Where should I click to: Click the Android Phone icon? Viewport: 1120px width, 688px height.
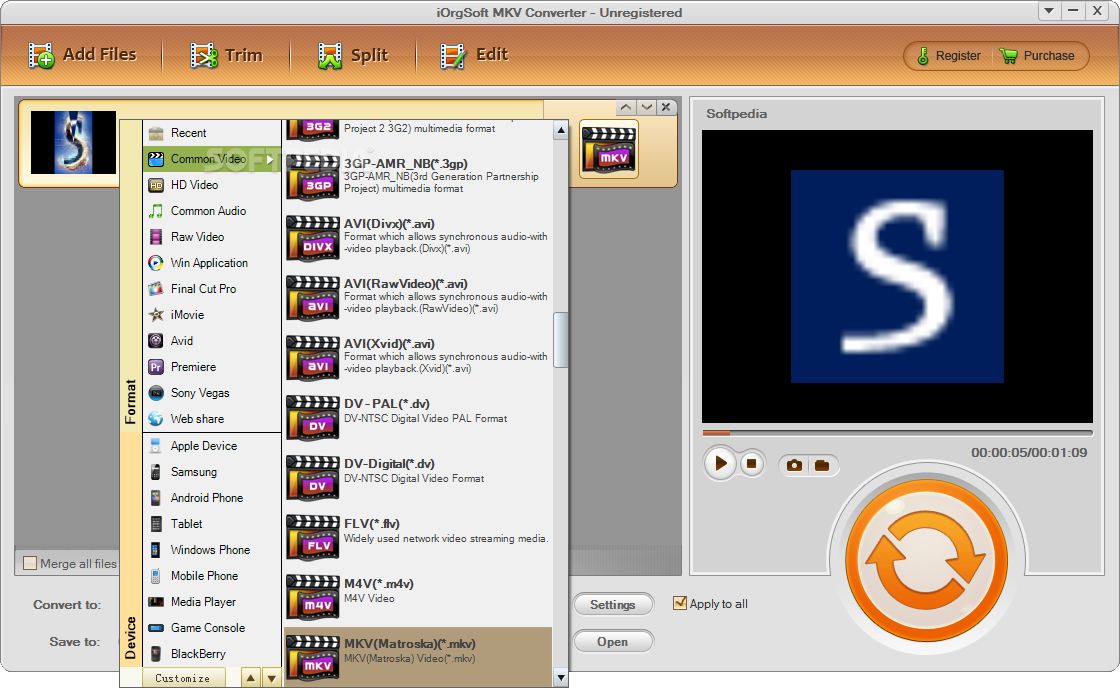(155, 498)
